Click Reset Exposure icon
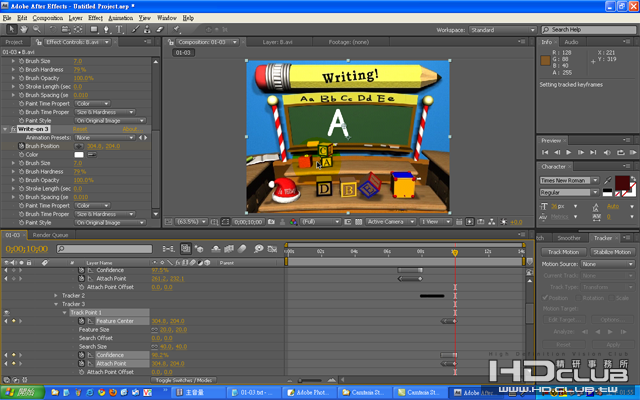The height and width of the screenshot is (400, 640). [x=504, y=222]
